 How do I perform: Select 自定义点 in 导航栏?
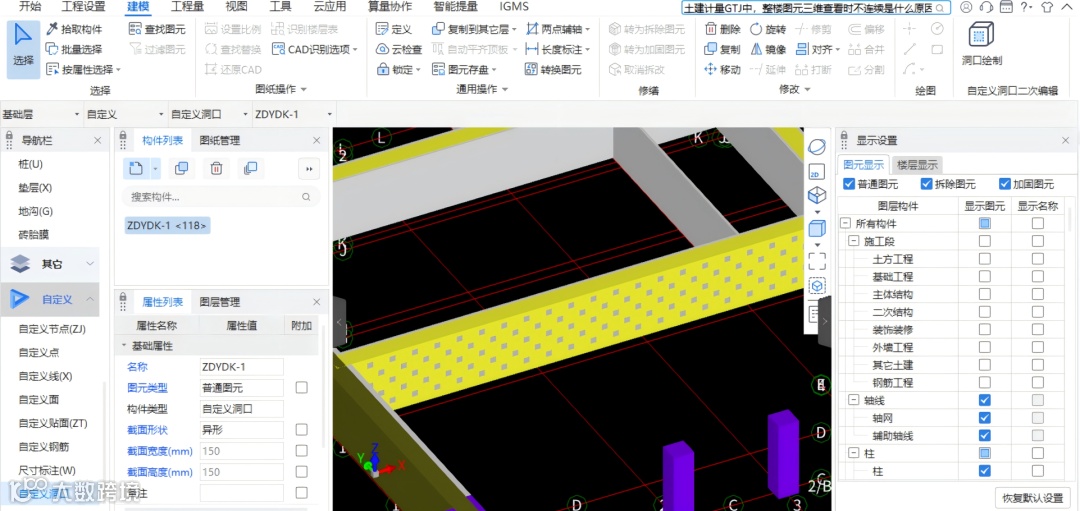(x=39, y=353)
